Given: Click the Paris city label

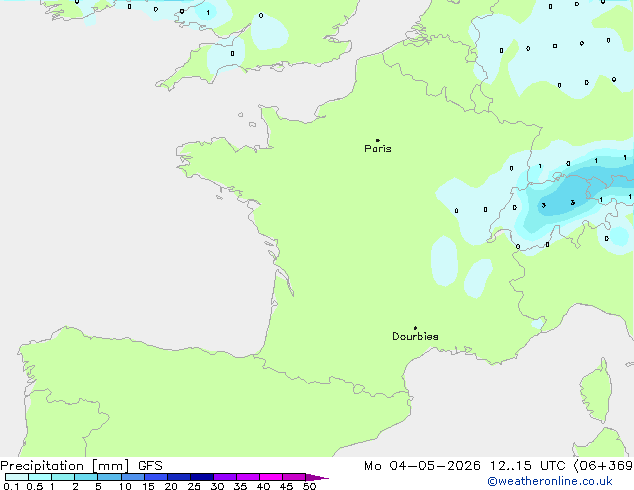Looking at the screenshot, I should 378,148.
